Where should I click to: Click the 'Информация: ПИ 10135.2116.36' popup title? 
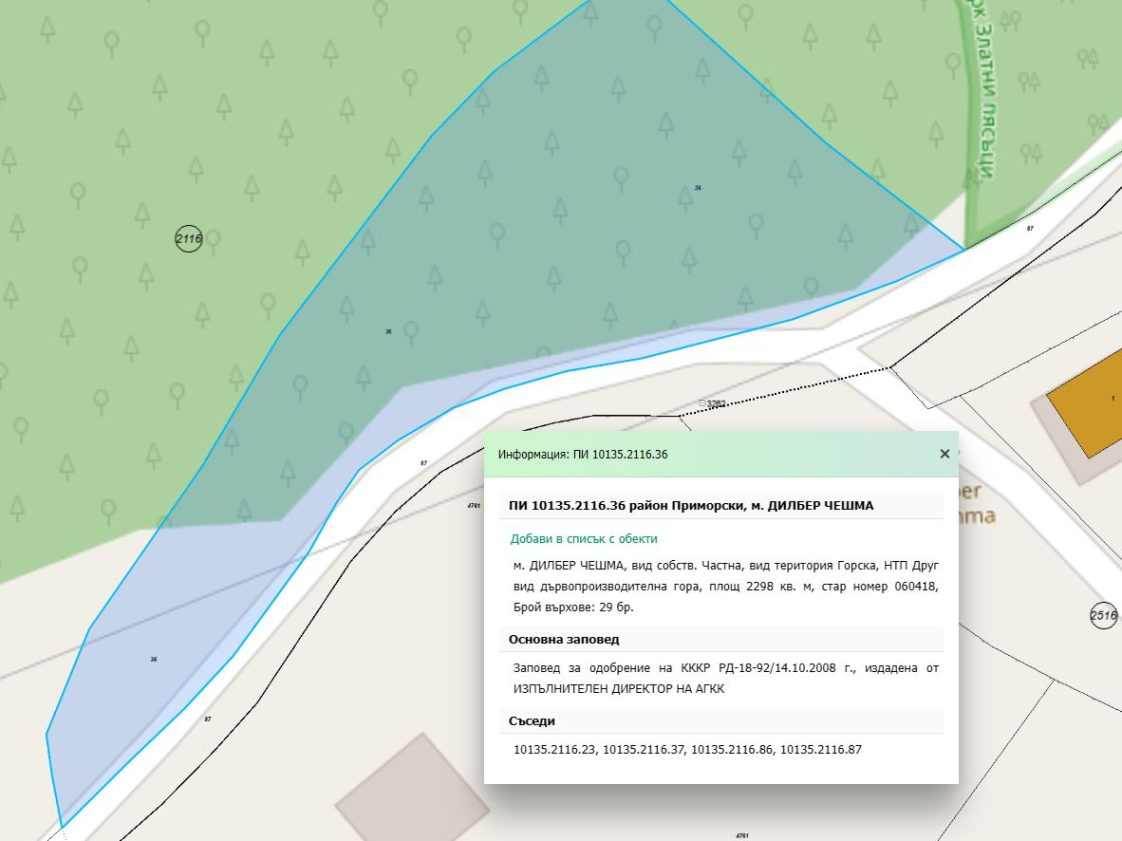pos(583,454)
